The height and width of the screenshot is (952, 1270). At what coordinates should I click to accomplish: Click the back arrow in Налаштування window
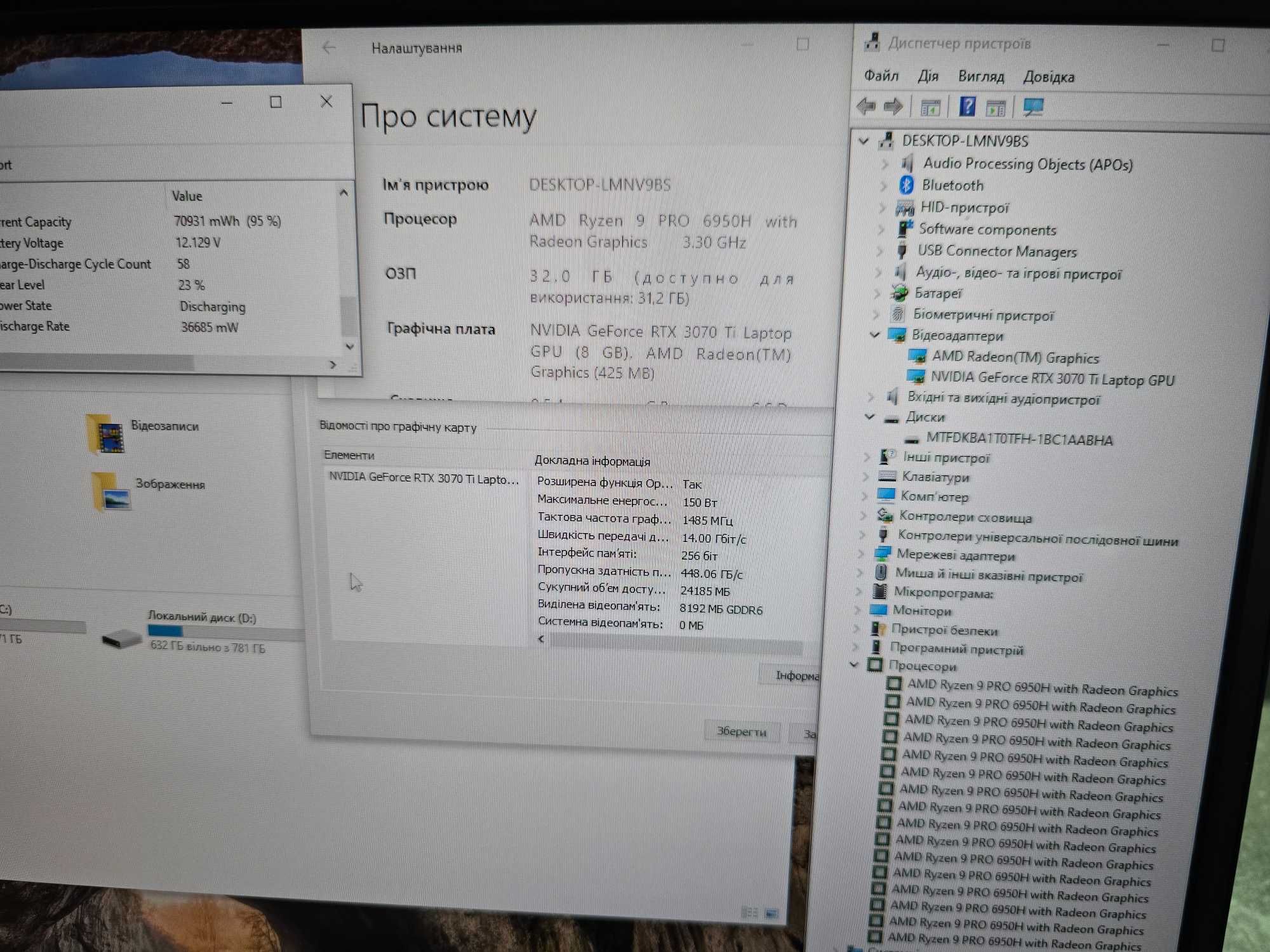(x=329, y=47)
